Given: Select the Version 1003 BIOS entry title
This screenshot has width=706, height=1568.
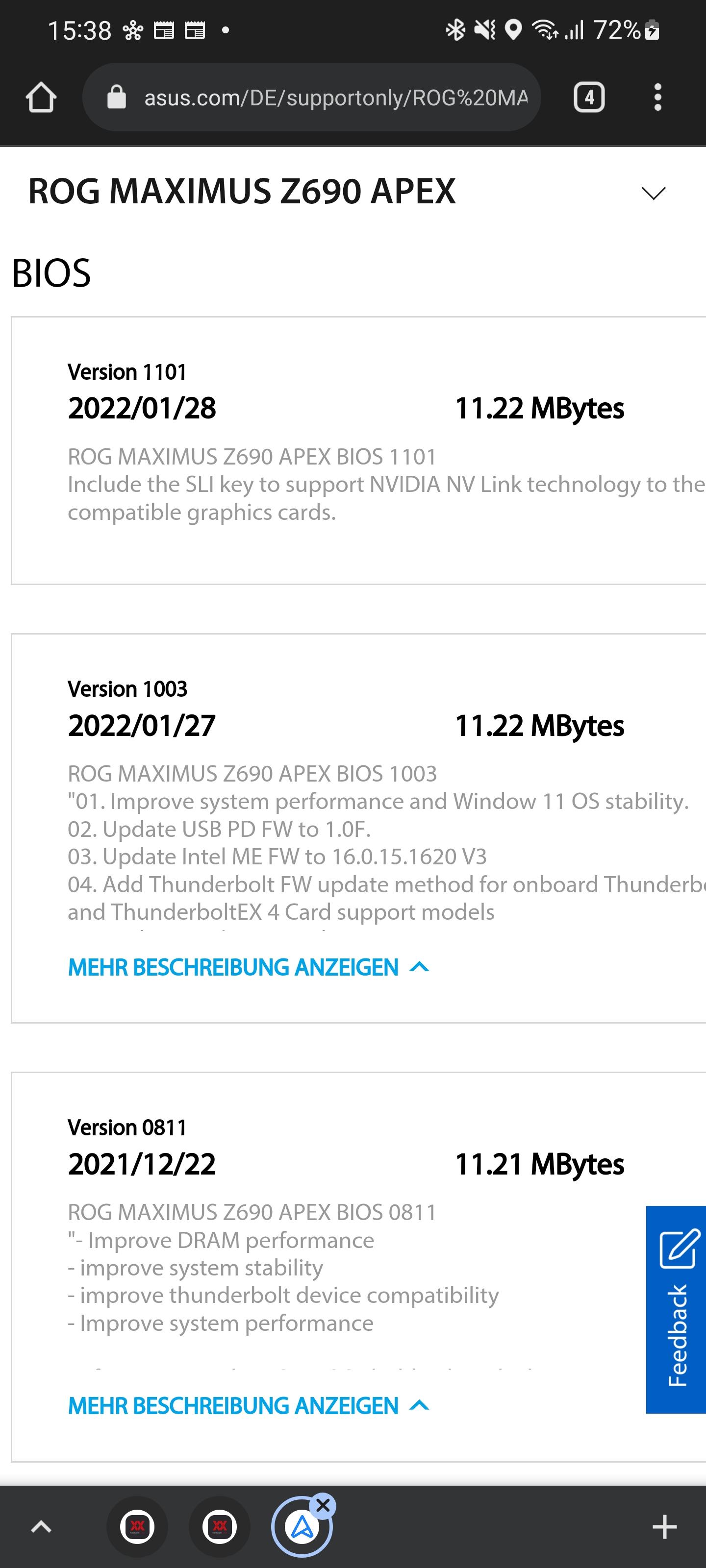Looking at the screenshot, I should tap(127, 689).
